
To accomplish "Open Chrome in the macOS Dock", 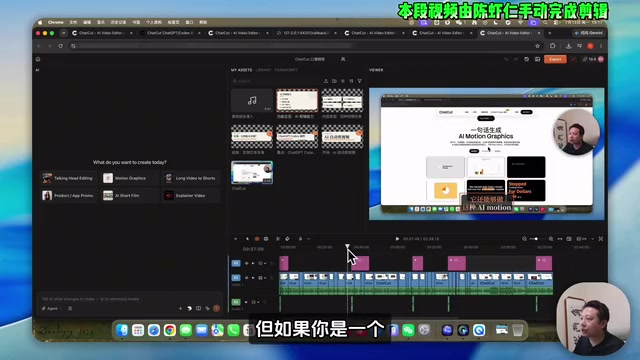I will click(x=170, y=330).
